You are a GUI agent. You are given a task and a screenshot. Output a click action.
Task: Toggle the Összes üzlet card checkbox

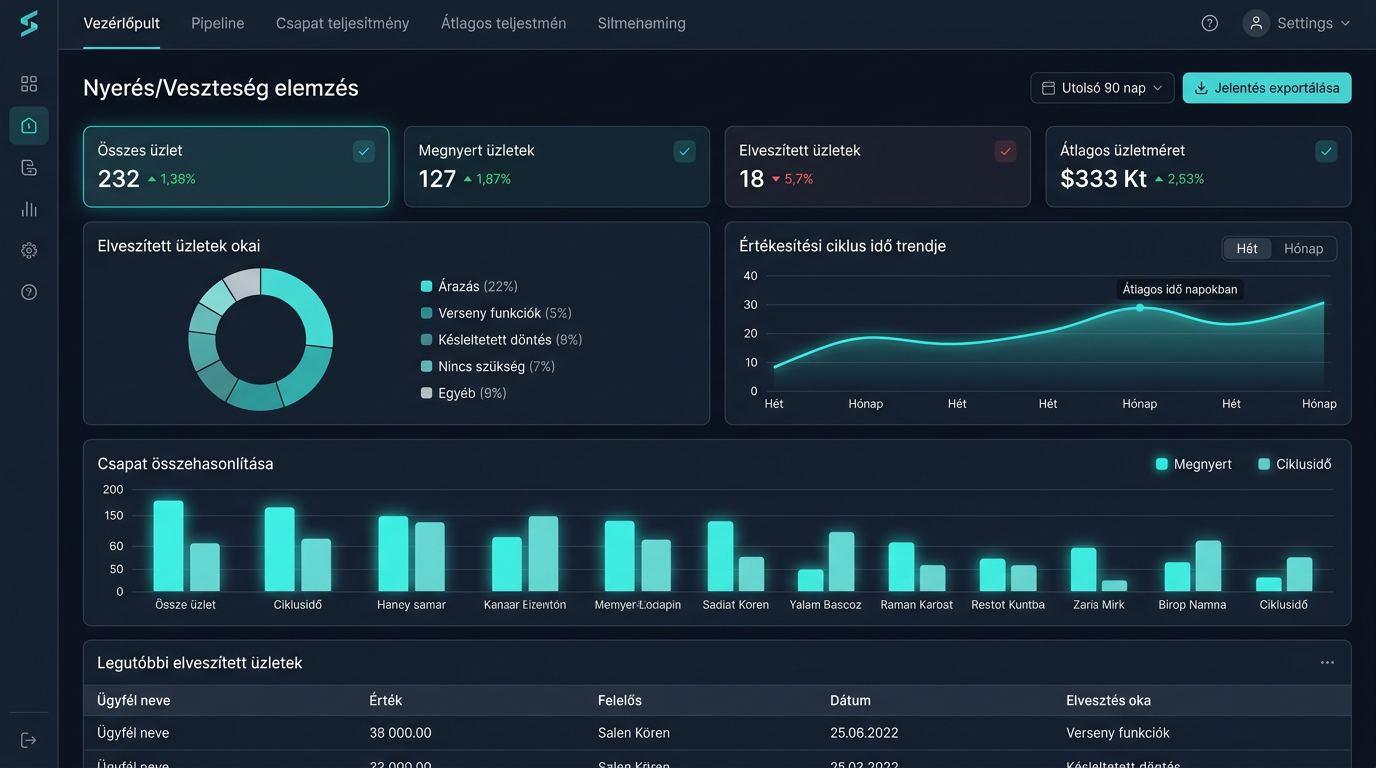(364, 151)
